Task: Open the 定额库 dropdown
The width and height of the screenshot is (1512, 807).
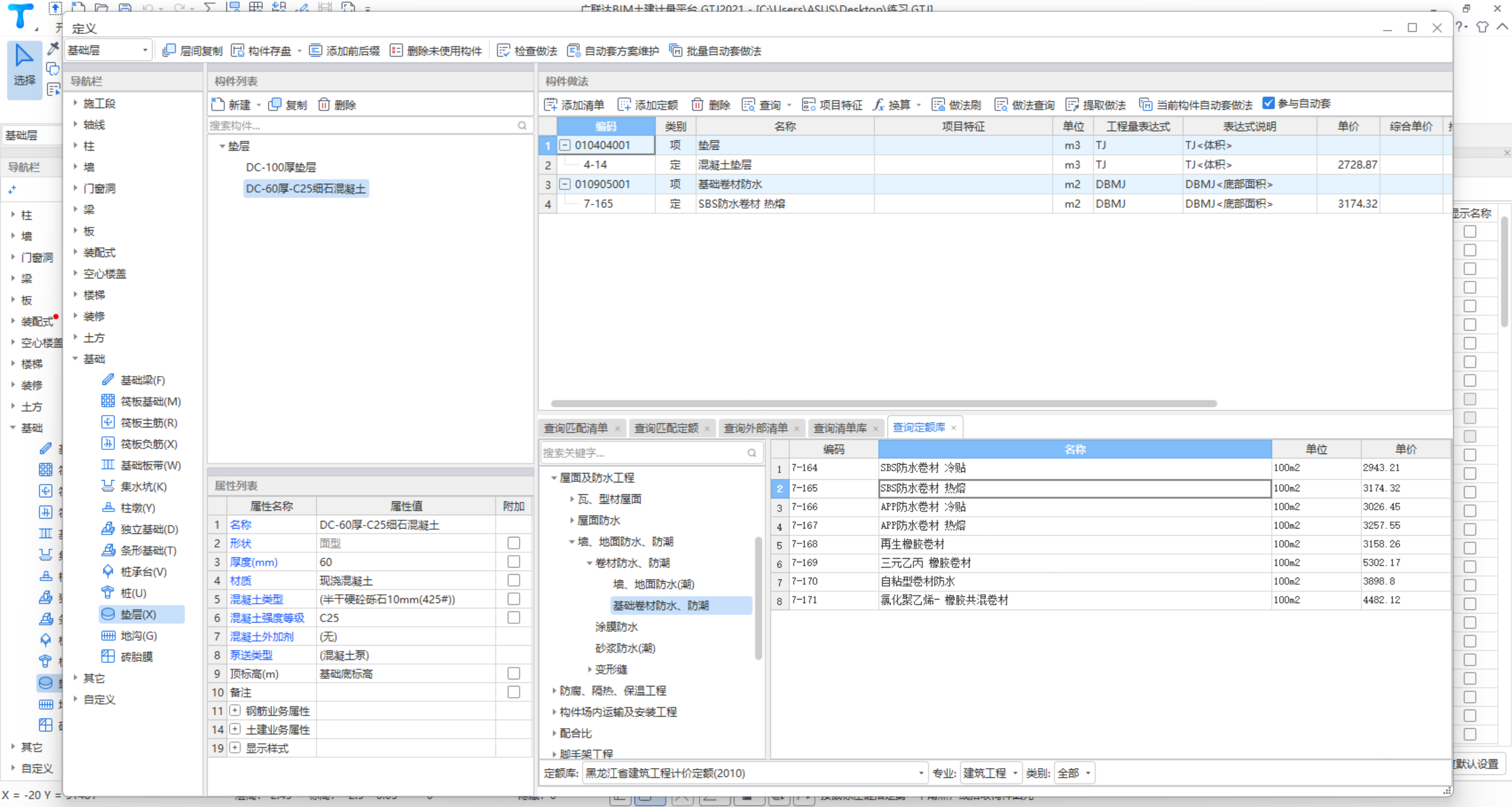Action: [x=754, y=773]
